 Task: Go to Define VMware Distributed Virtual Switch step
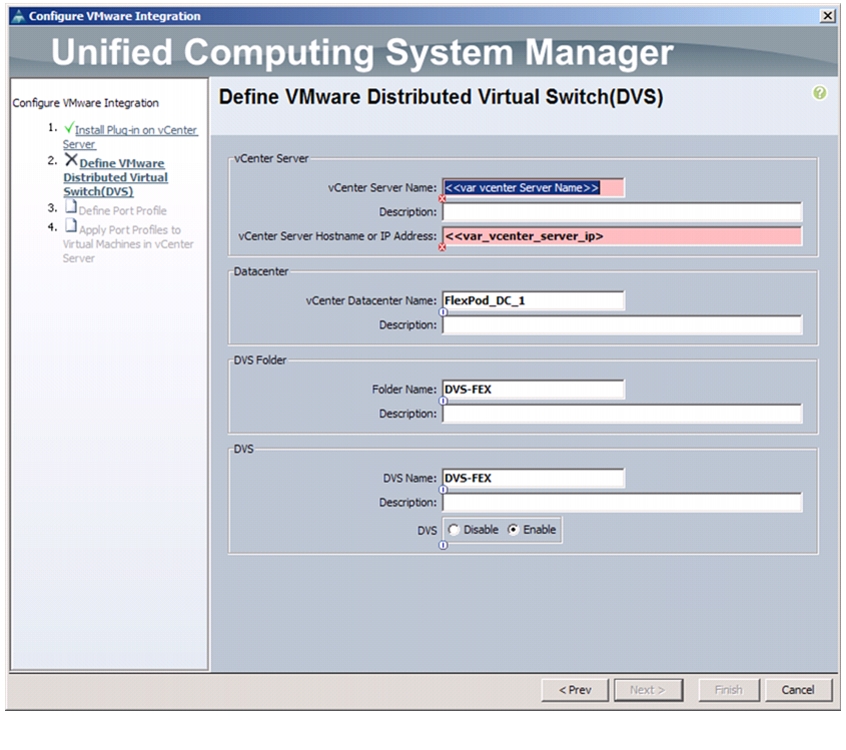[x=115, y=177]
